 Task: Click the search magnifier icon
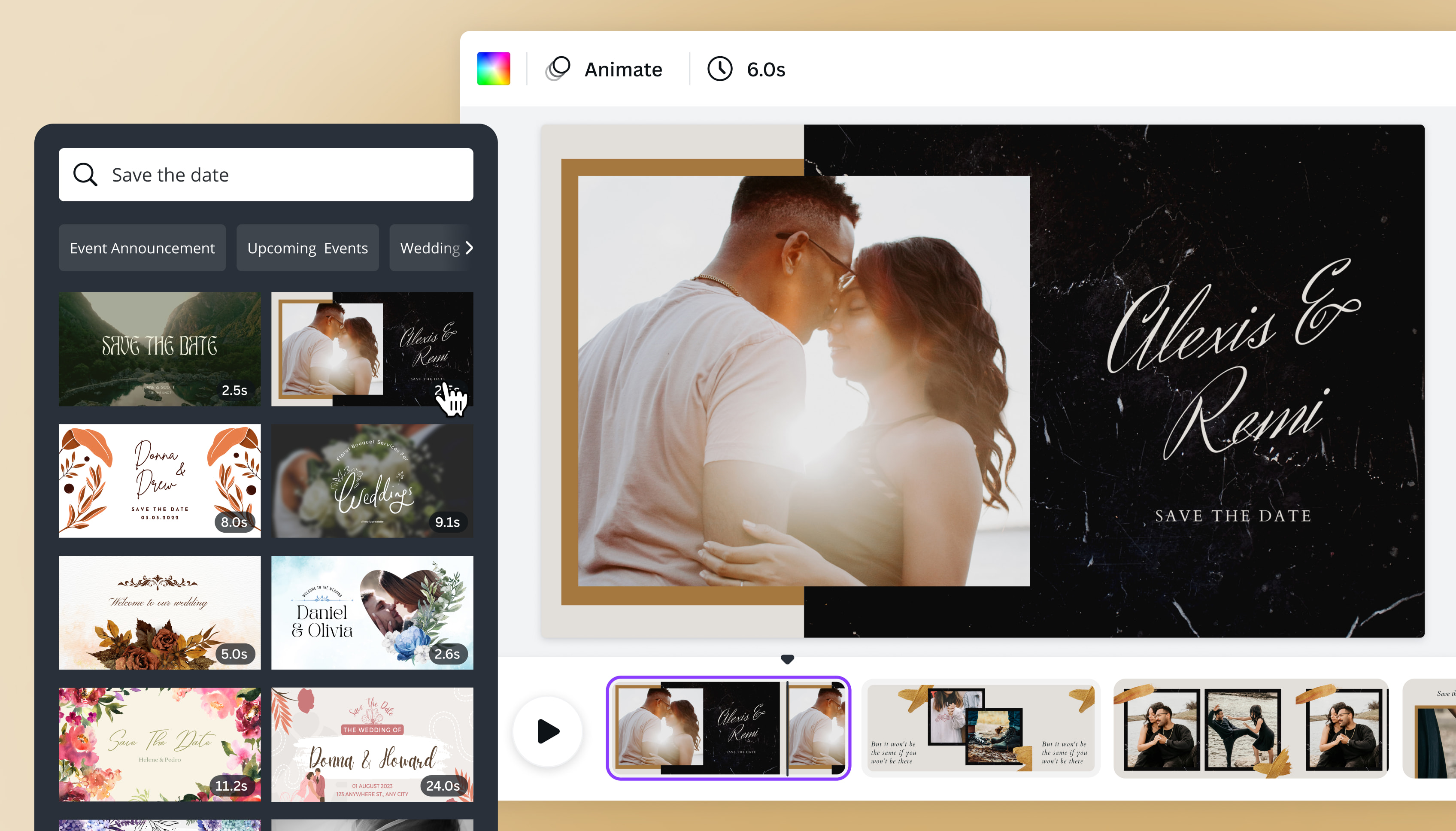[x=85, y=174]
